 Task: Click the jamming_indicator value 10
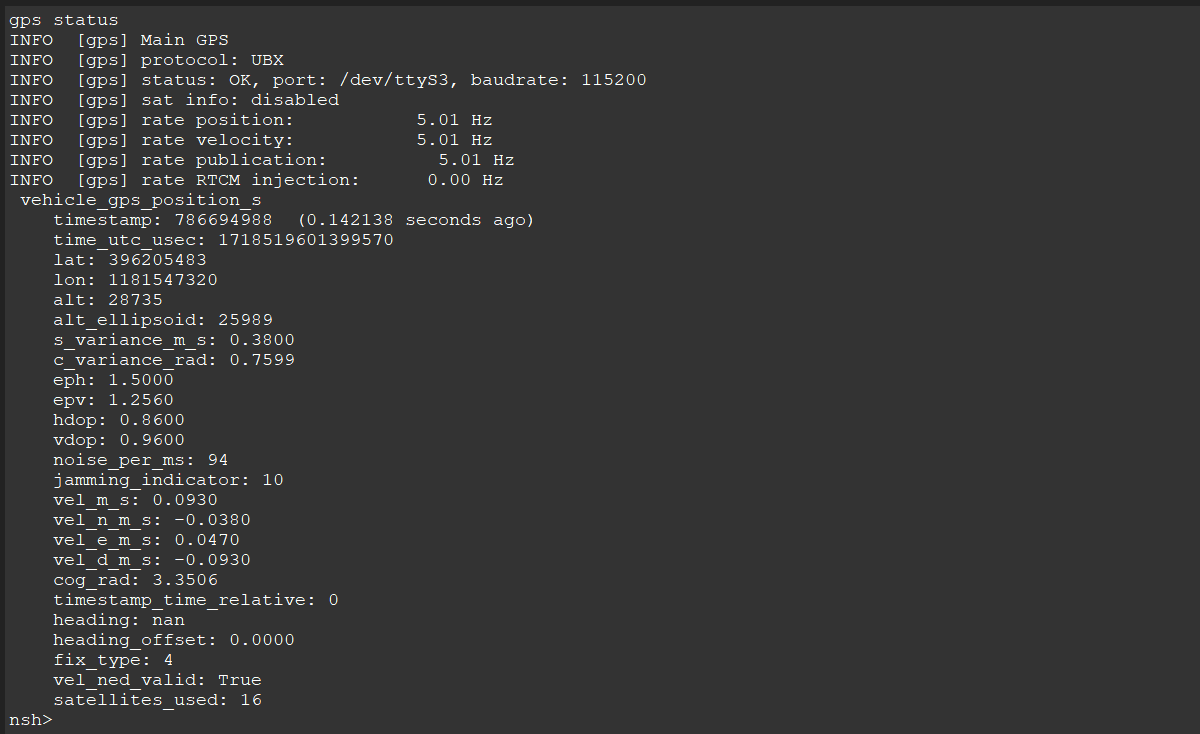coord(273,480)
